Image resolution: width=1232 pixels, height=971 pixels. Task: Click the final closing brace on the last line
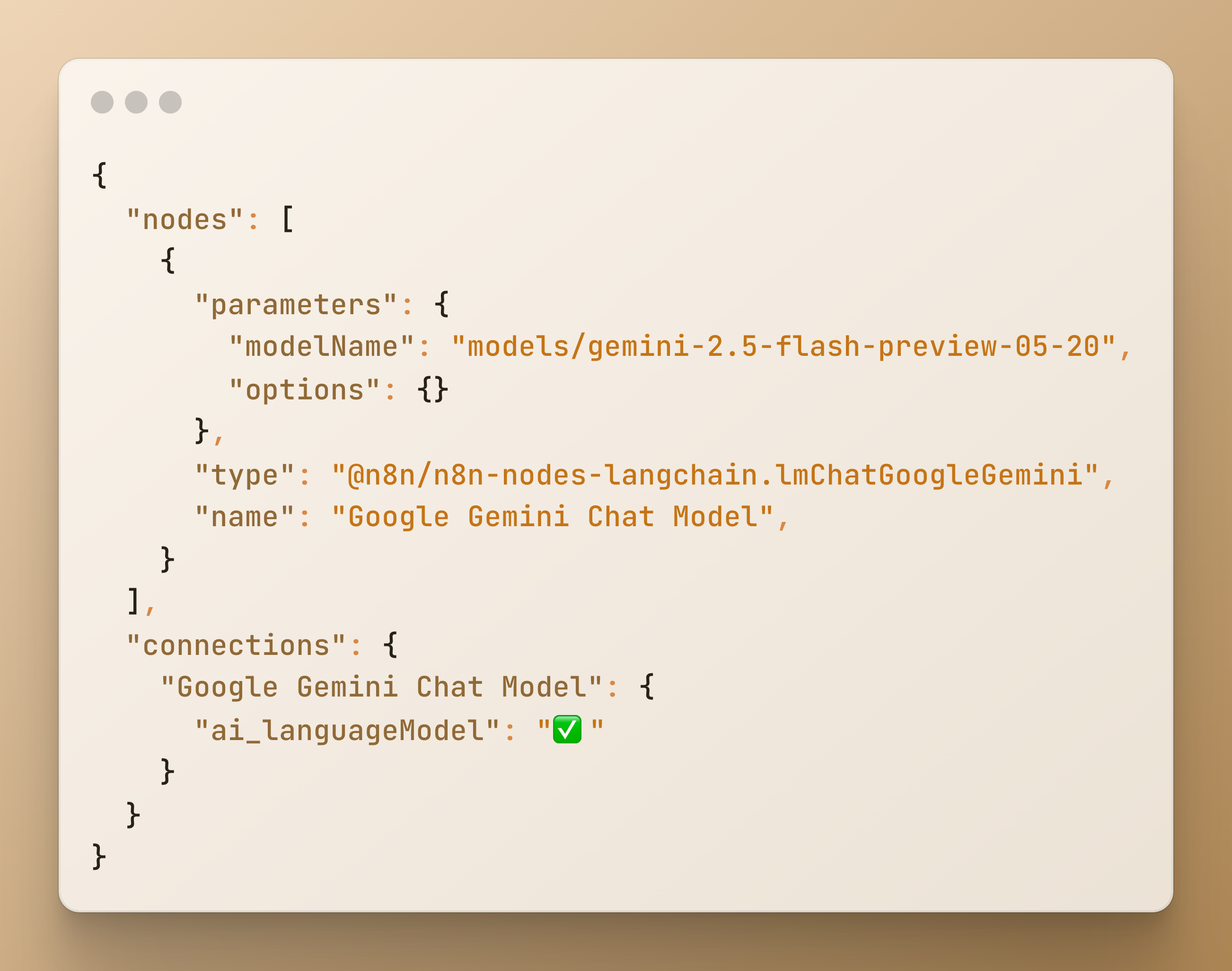(99, 857)
